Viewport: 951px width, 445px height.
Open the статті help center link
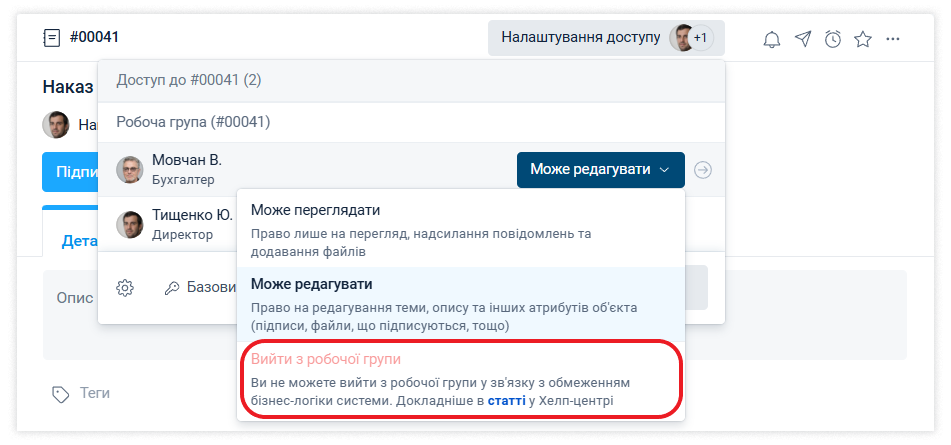pos(505,402)
